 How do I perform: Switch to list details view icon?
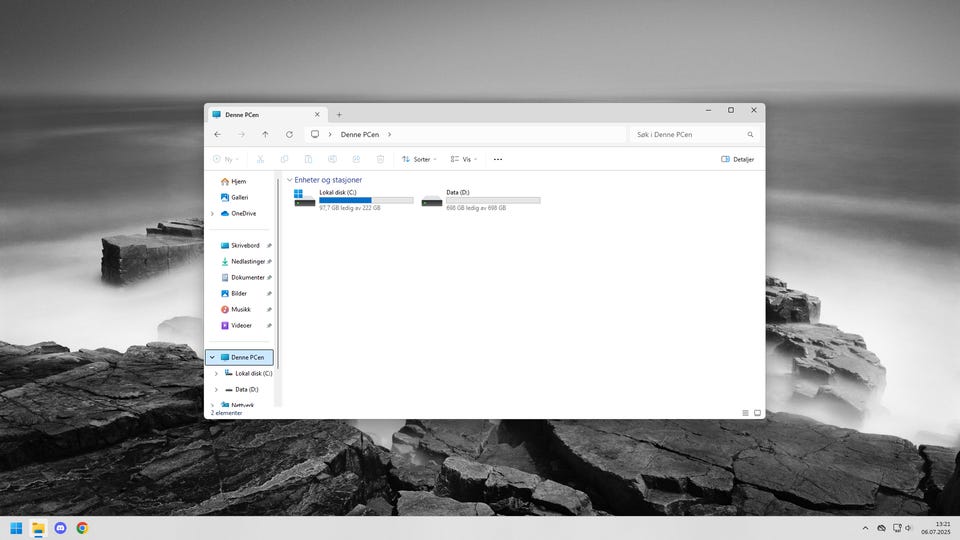tap(745, 413)
